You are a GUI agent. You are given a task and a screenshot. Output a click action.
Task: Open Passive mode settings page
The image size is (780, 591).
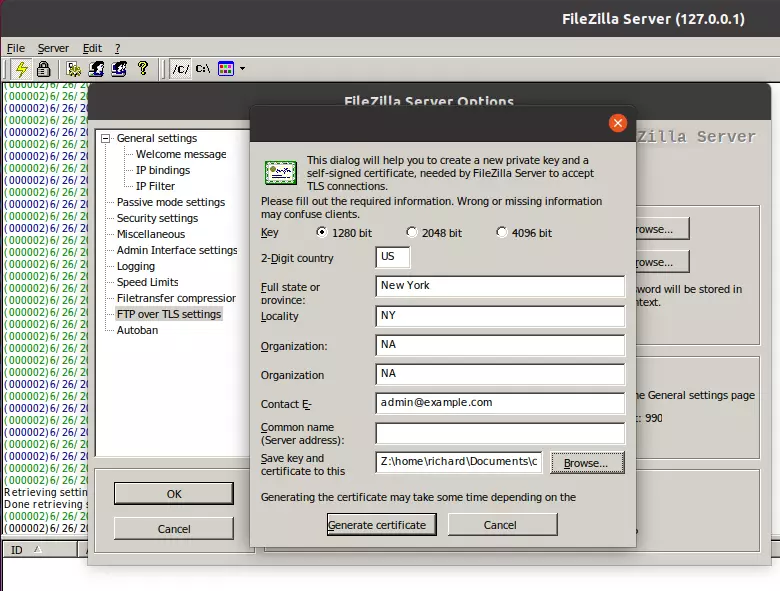[171, 202]
